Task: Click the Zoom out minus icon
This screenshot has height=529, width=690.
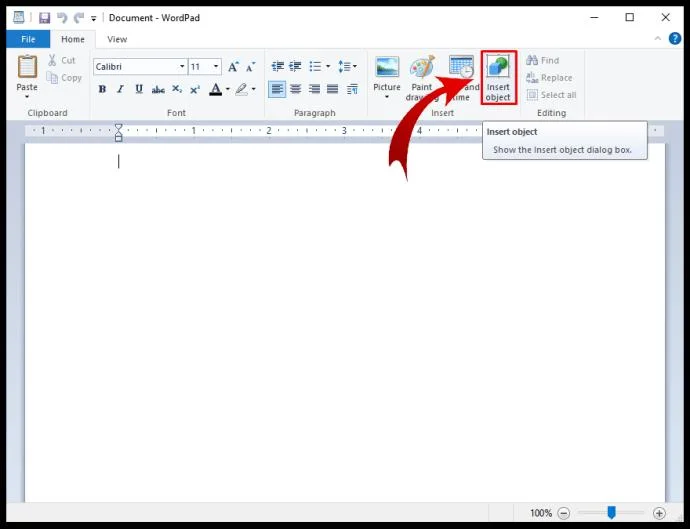Action: click(564, 513)
